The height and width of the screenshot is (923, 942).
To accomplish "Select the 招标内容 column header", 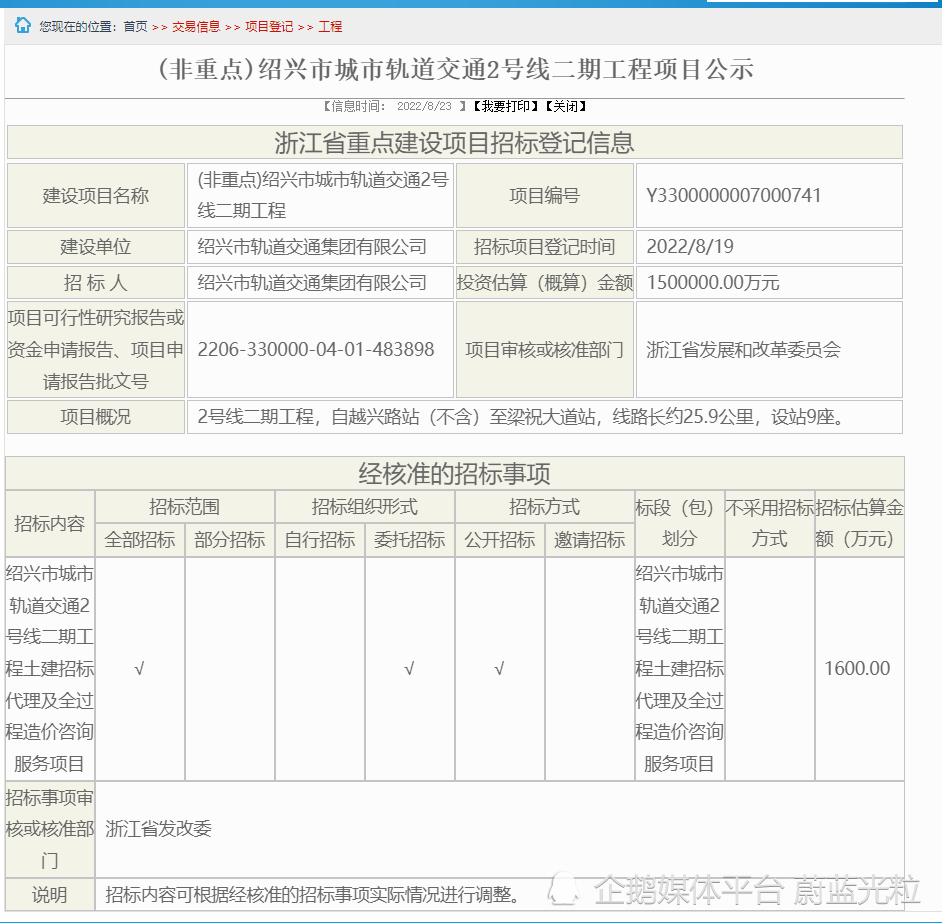I will (50, 523).
